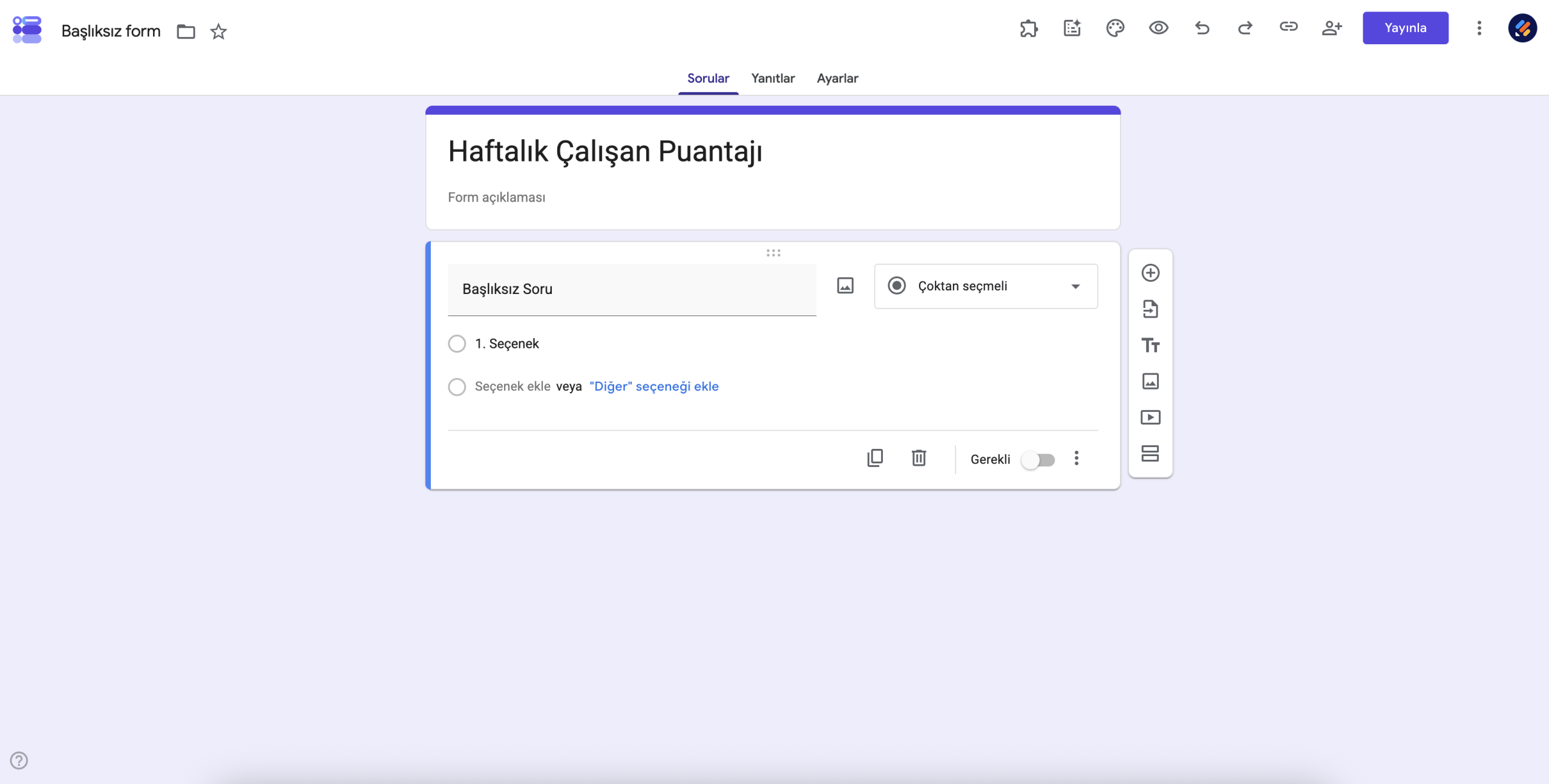Open the Çoktan seçmeli question type dropdown

pyautogui.click(x=986, y=286)
